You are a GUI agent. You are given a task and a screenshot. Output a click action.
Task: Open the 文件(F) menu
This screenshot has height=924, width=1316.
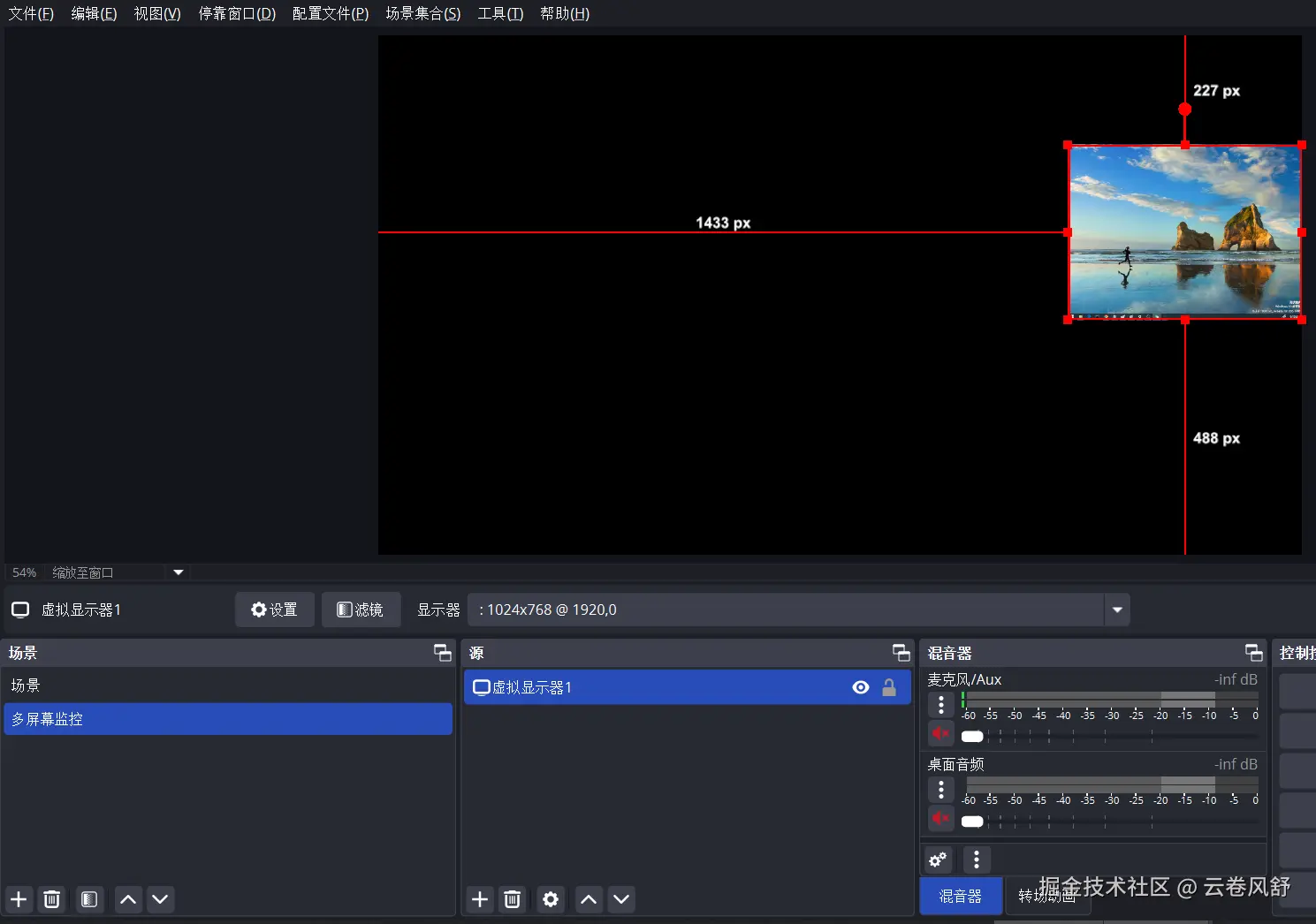tap(31, 13)
